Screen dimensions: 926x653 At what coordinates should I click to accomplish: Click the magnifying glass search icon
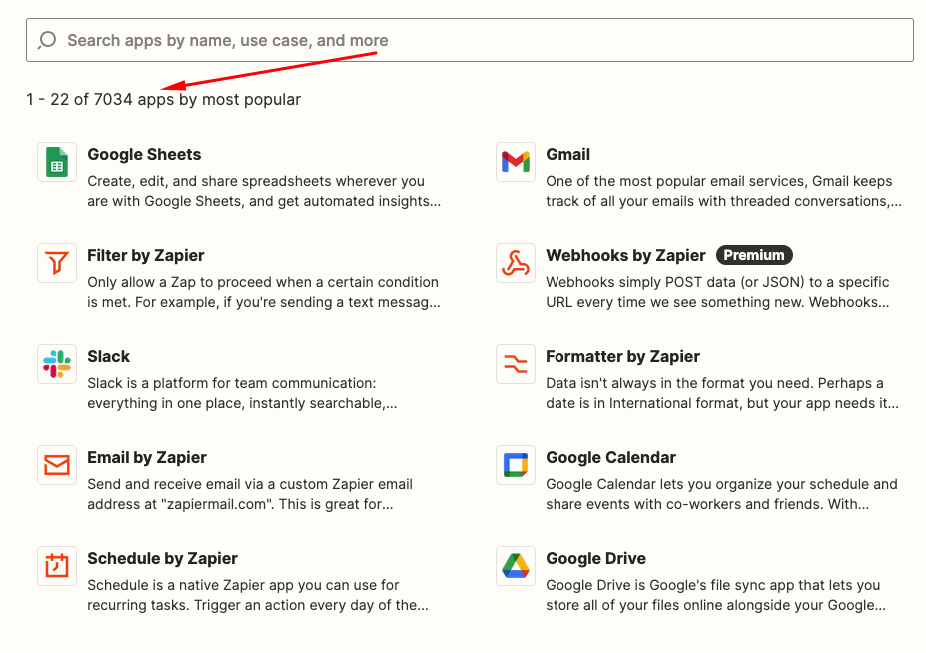pos(47,41)
